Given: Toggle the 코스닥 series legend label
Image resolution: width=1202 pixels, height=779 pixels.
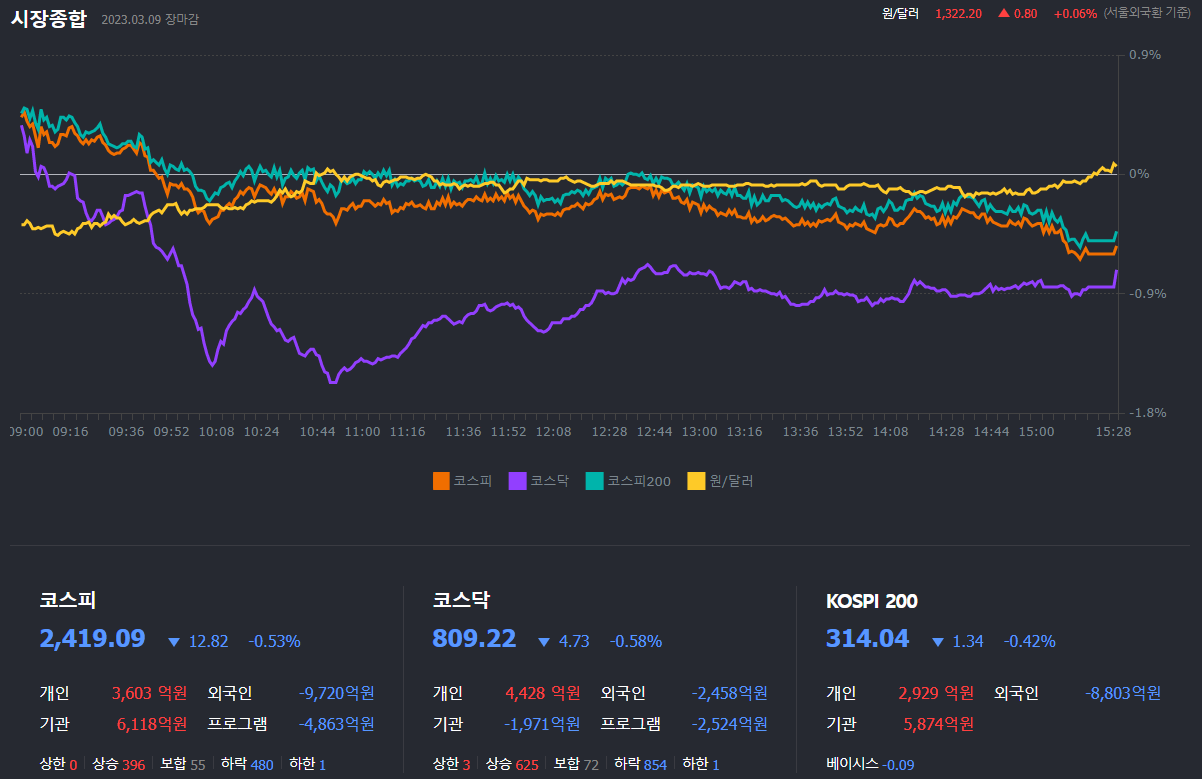Looking at the screenshot, I should coord(549,481).
